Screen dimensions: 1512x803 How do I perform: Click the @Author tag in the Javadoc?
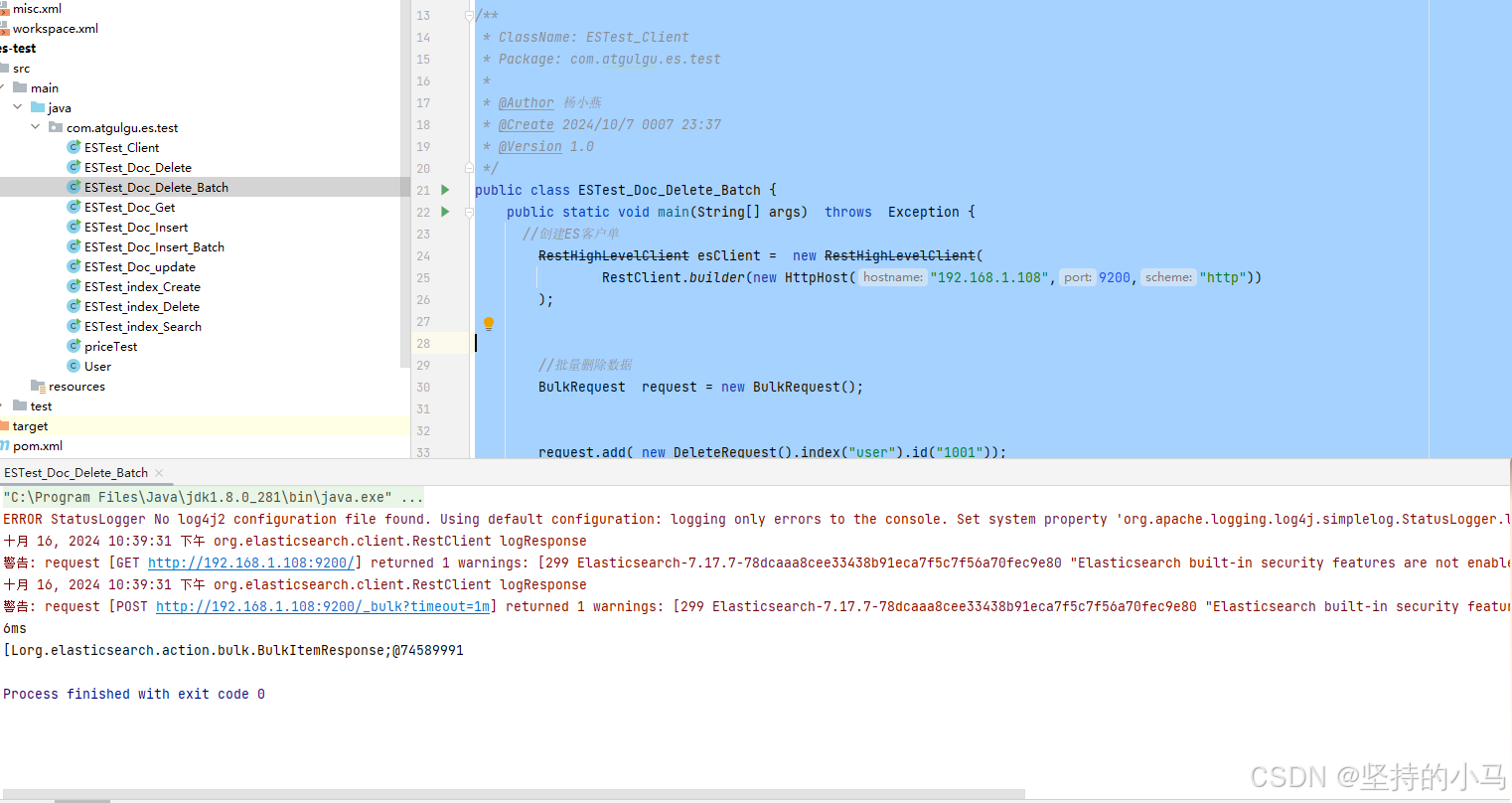pos(527,102)
